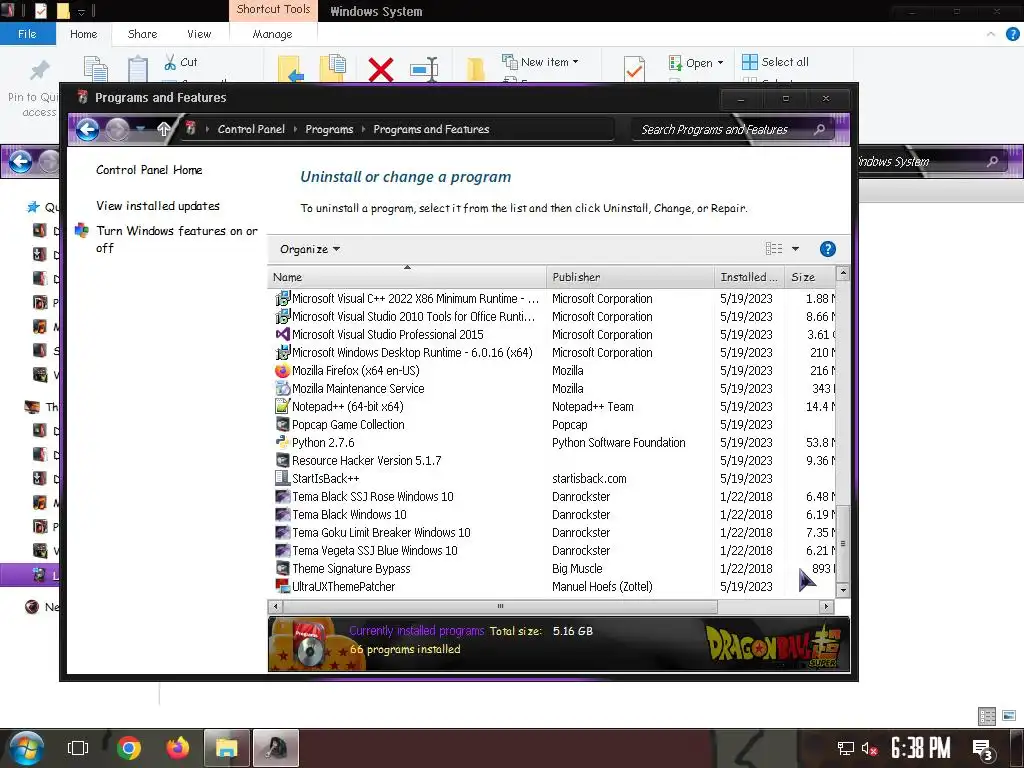1024x768 pixels.
Task: Click network icon in system tray
Action: click(846, 748)
